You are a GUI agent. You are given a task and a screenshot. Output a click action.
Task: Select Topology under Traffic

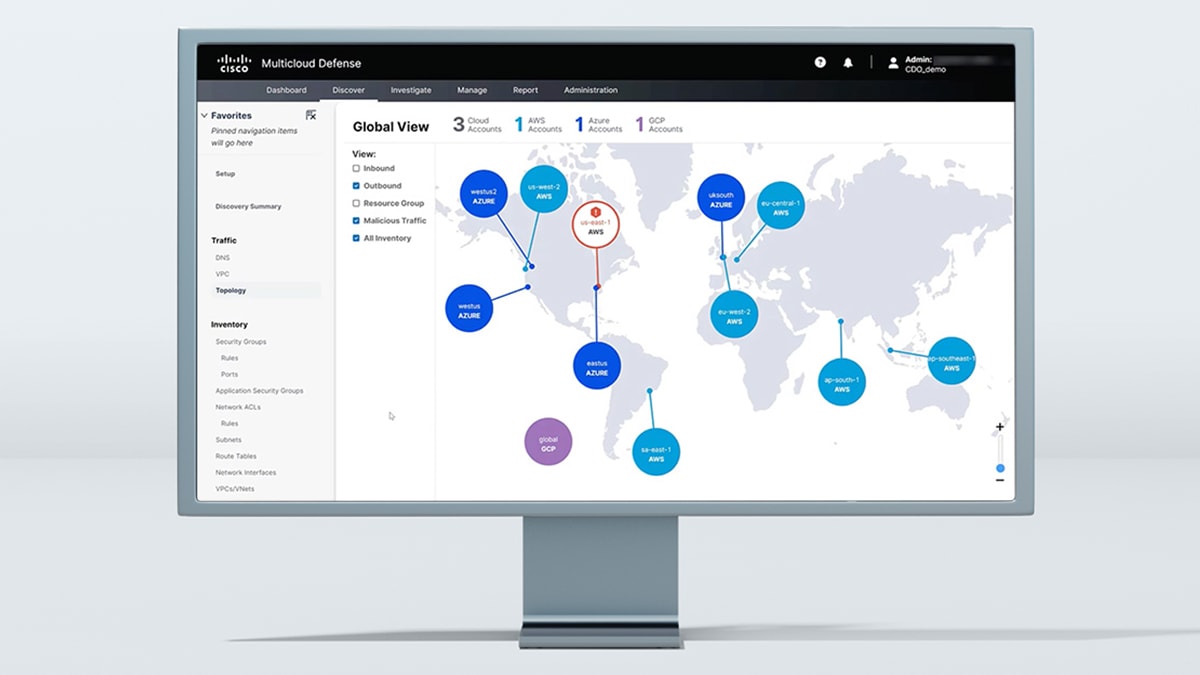(231, 290)
